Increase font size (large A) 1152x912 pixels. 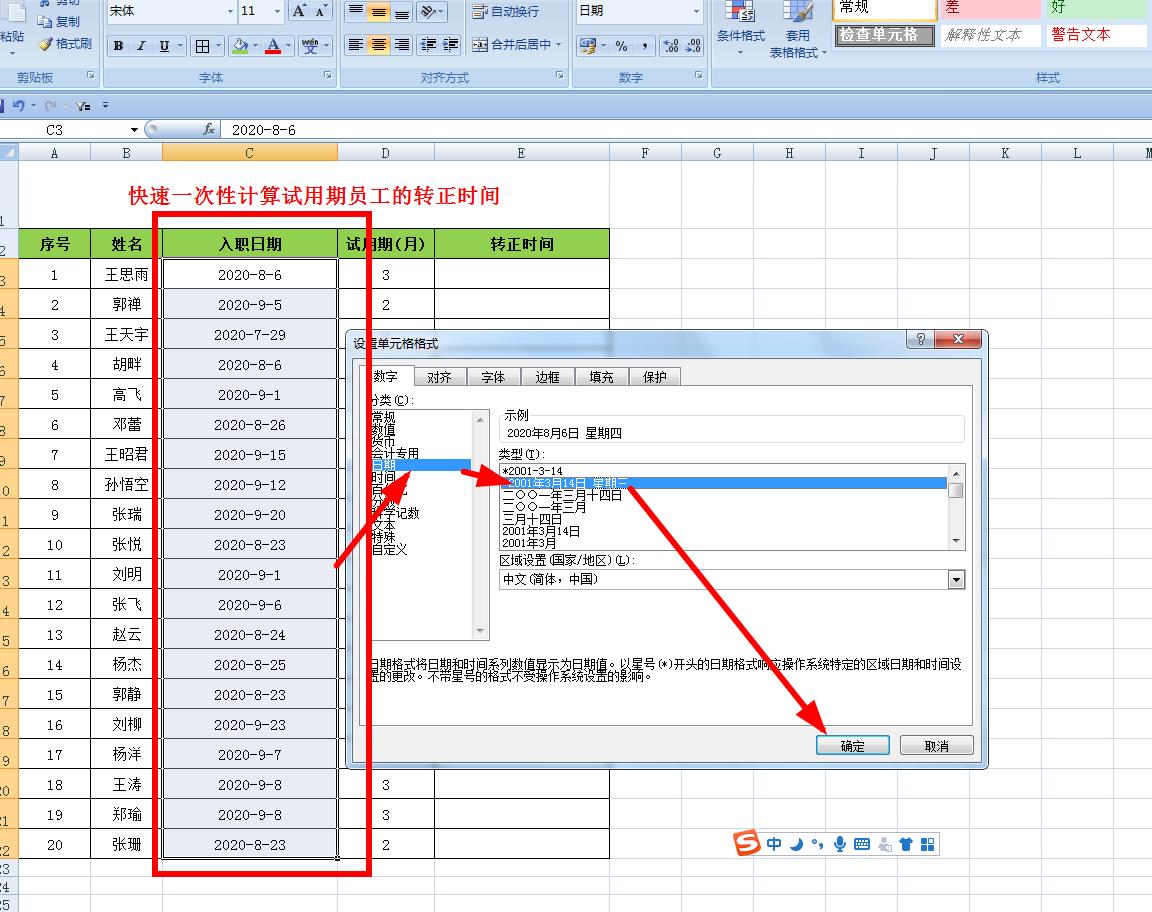click(x=299, y=10)
